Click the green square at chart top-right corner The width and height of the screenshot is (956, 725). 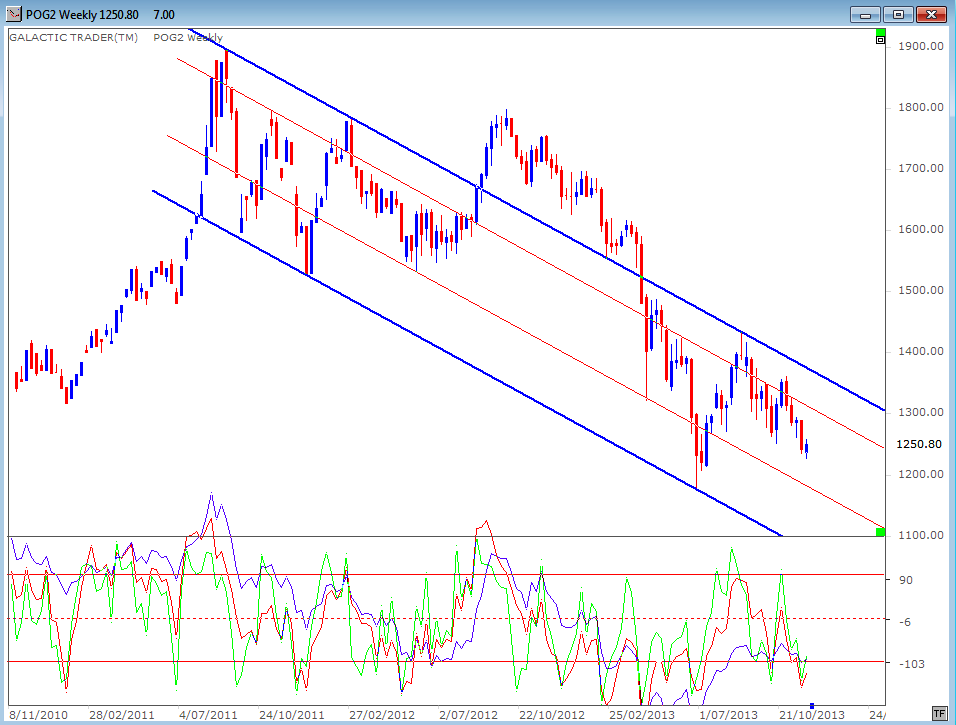[x=880, y=32]
